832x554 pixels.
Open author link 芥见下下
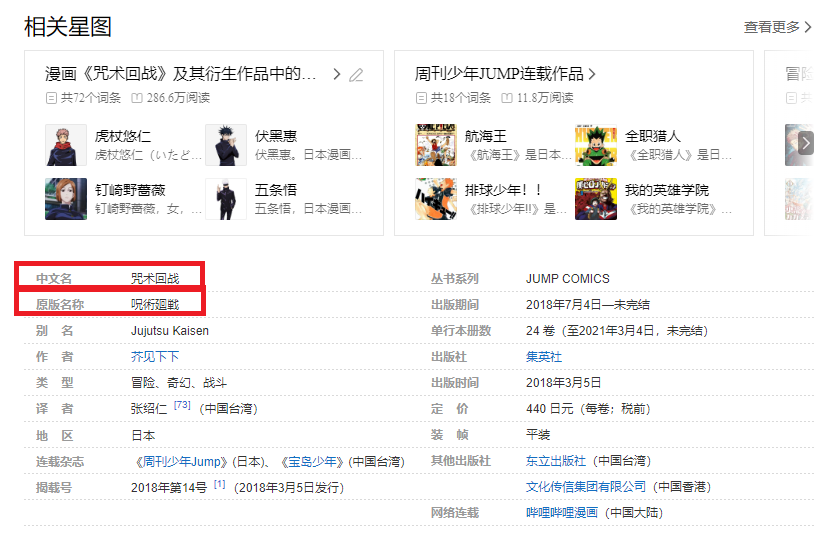155,357
